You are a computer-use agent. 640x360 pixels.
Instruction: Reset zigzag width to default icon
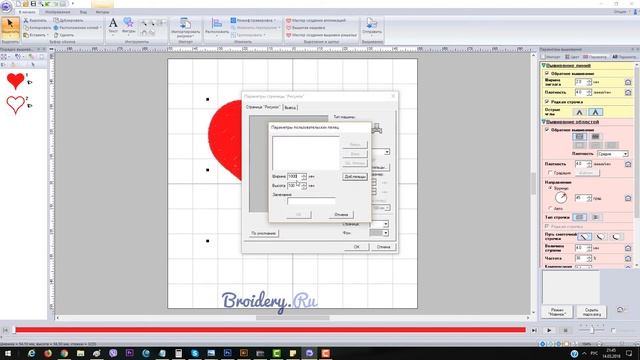[x=628, y=82]
